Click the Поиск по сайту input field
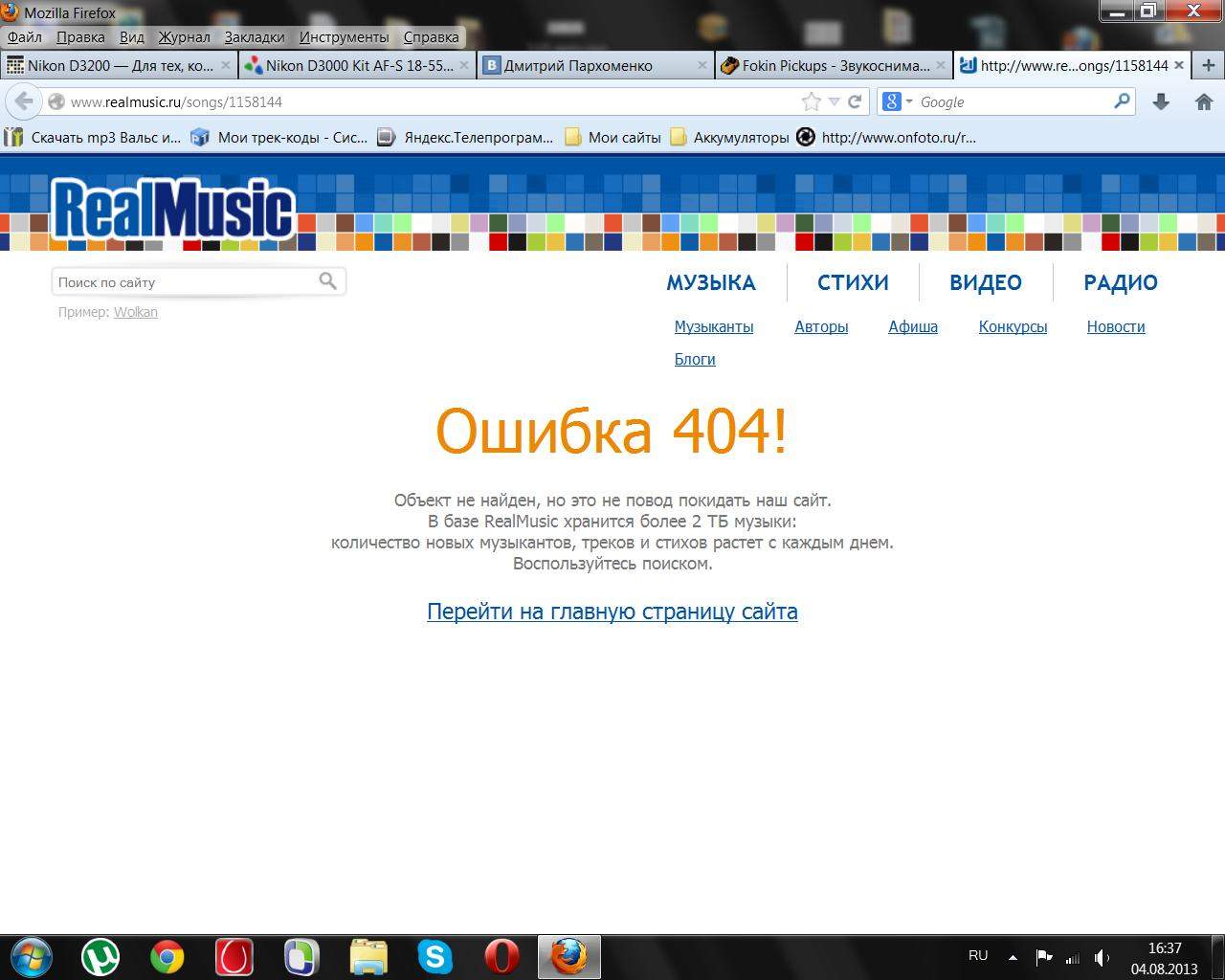Viewport: 1225px width, 980px height. pyautogui.click(x=185, y=282)
